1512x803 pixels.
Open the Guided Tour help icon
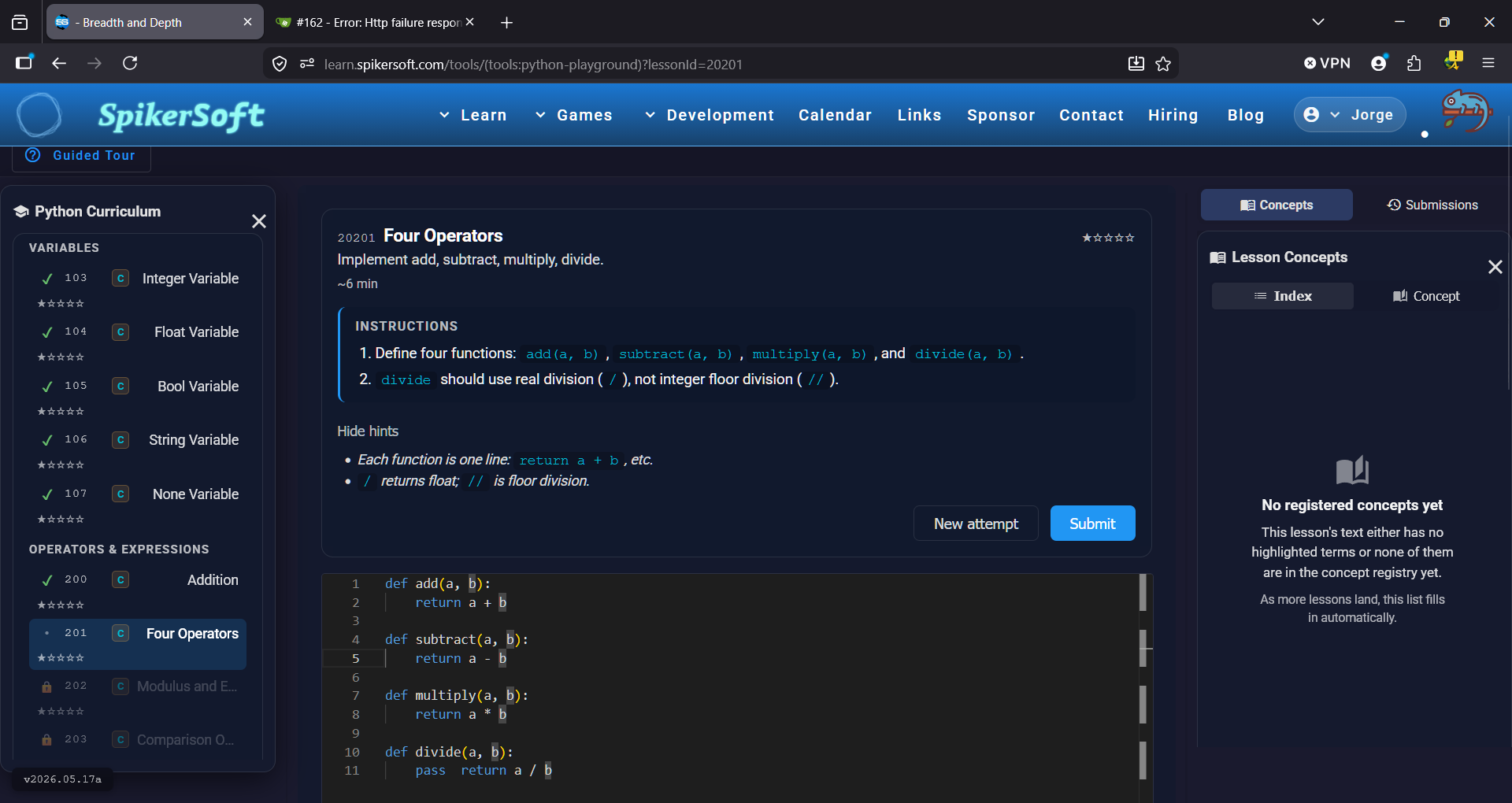[33, 155]
